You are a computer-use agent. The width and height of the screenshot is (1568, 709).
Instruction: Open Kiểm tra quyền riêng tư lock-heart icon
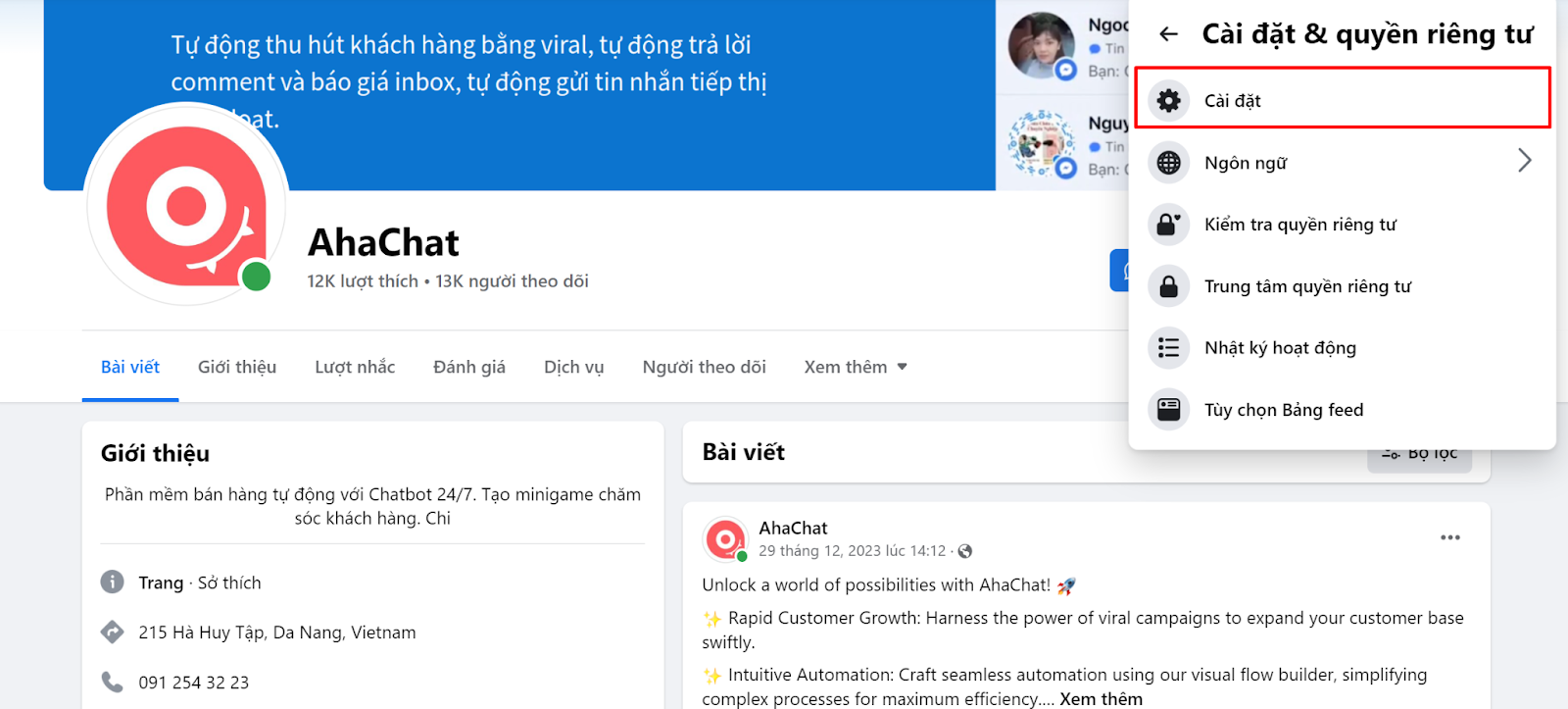pyautogui.click(x=1168, y=225)
